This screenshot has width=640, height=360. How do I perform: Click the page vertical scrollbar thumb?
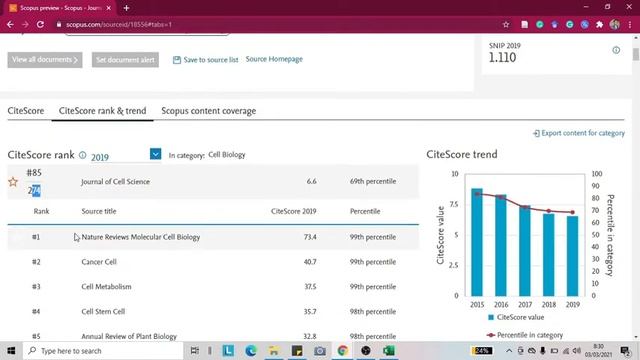coord(636,54)
